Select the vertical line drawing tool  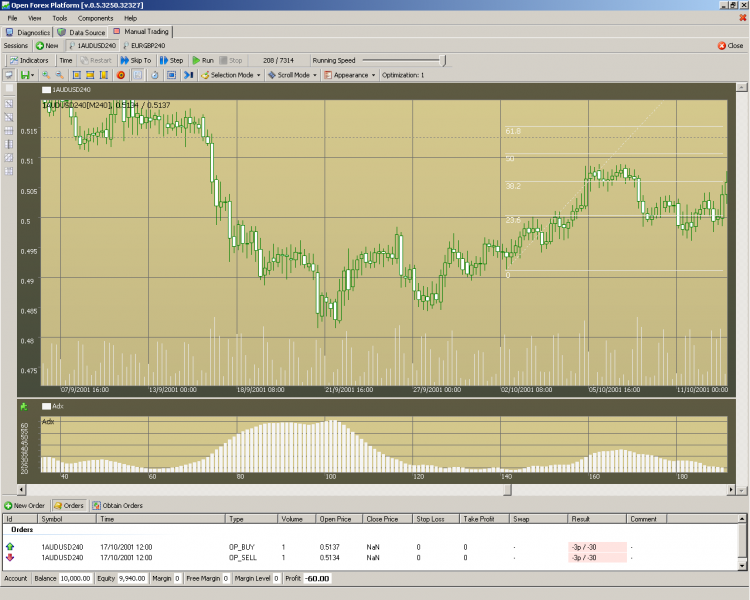pyautogui.click(x=9, y=144)
